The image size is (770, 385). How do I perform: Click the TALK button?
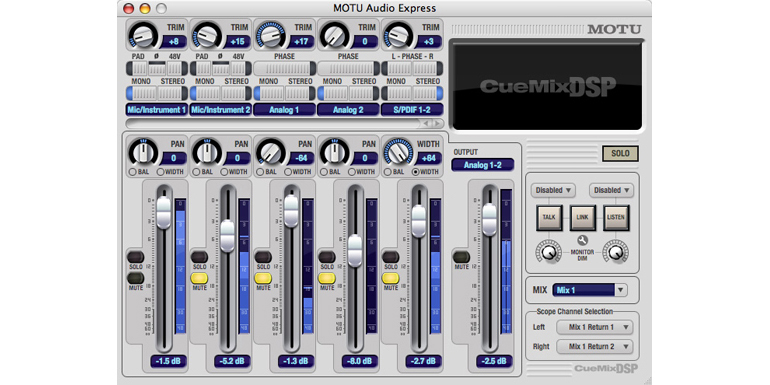pos(549,218)
